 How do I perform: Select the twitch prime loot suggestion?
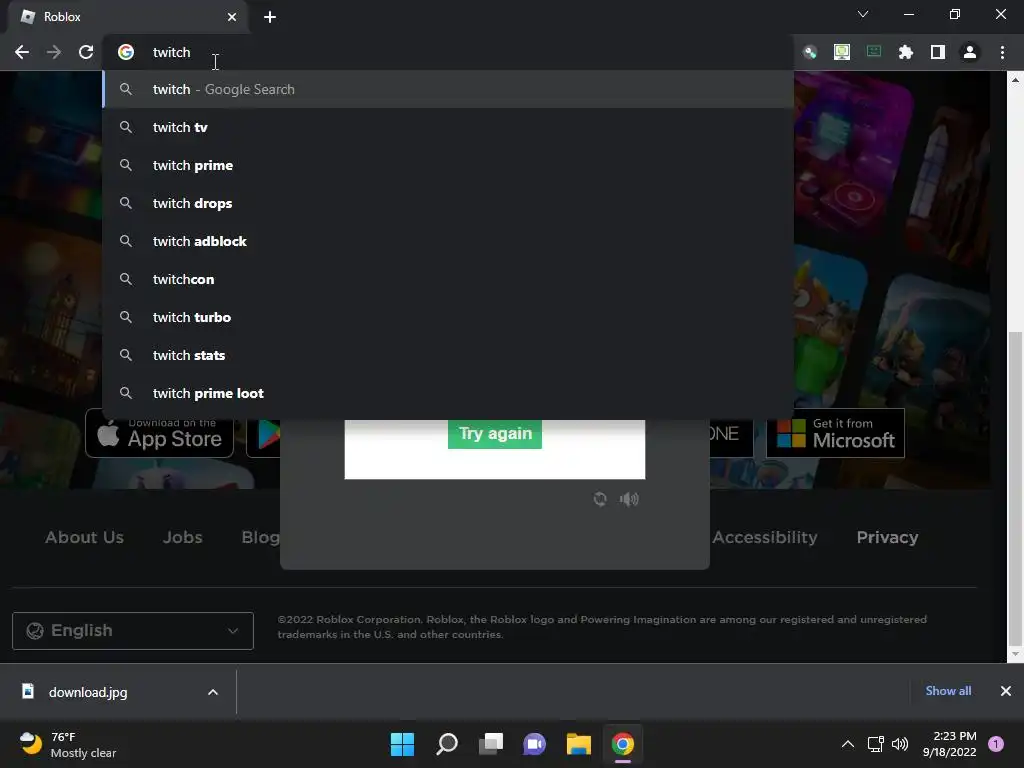[448, 392]
